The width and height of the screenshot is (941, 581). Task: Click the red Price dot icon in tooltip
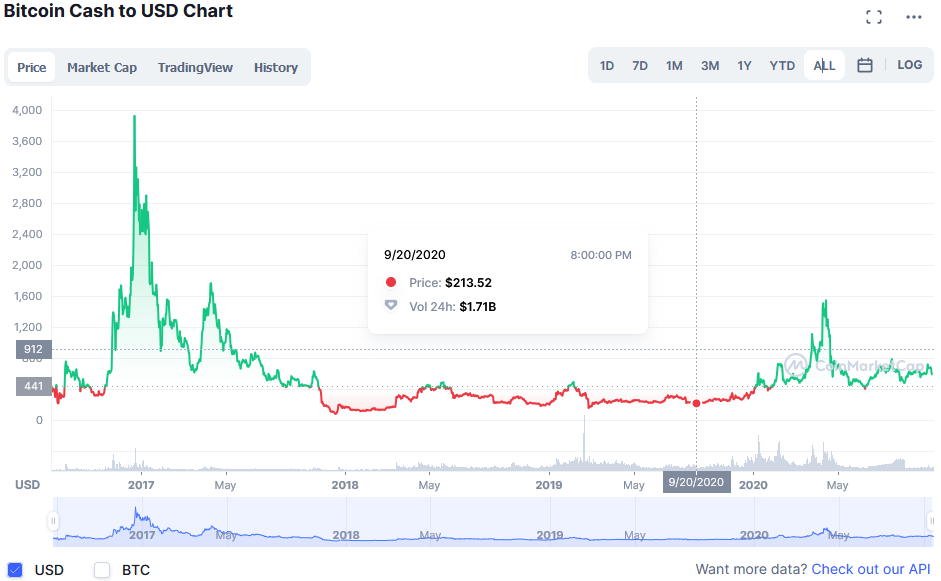pos(391,282)
